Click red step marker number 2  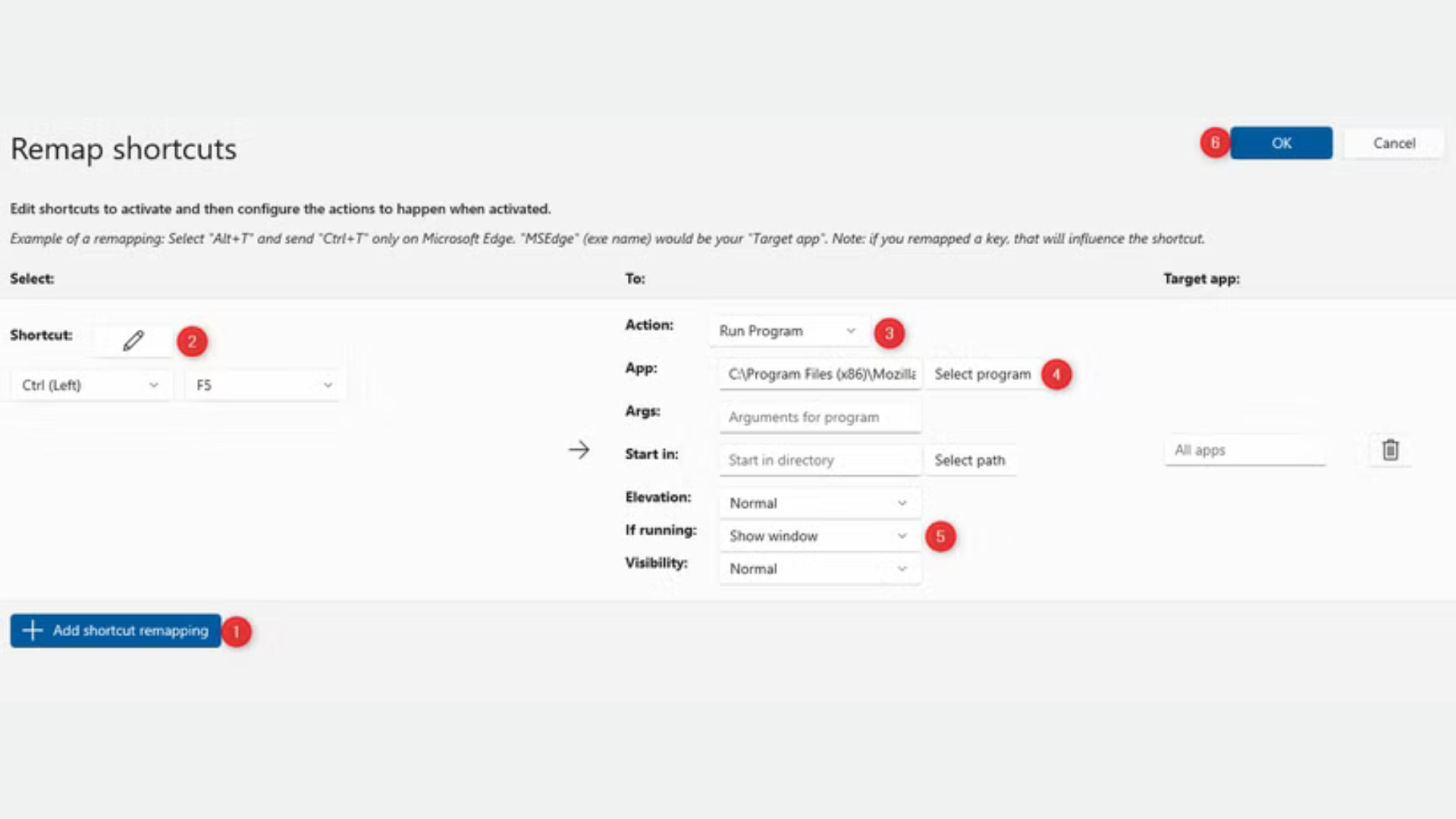point(192,341)
